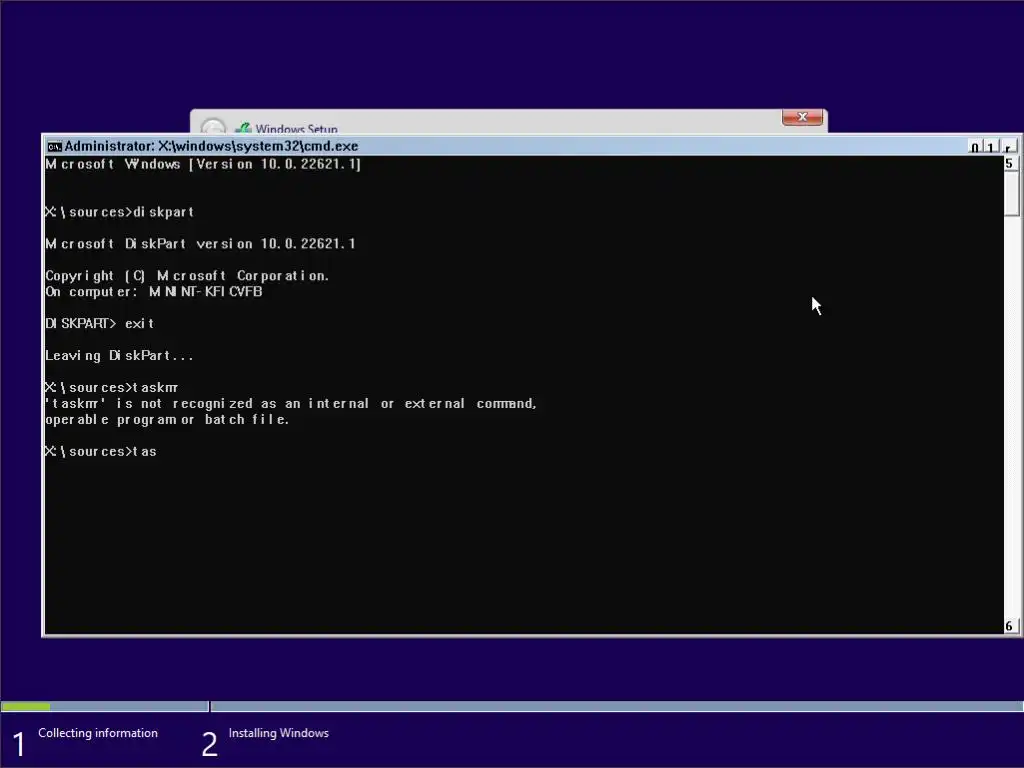This screenshot has width=1024, height=768.
Task: Click the 'Leaving DiskPart...' line
Action: tap(120, 355)
